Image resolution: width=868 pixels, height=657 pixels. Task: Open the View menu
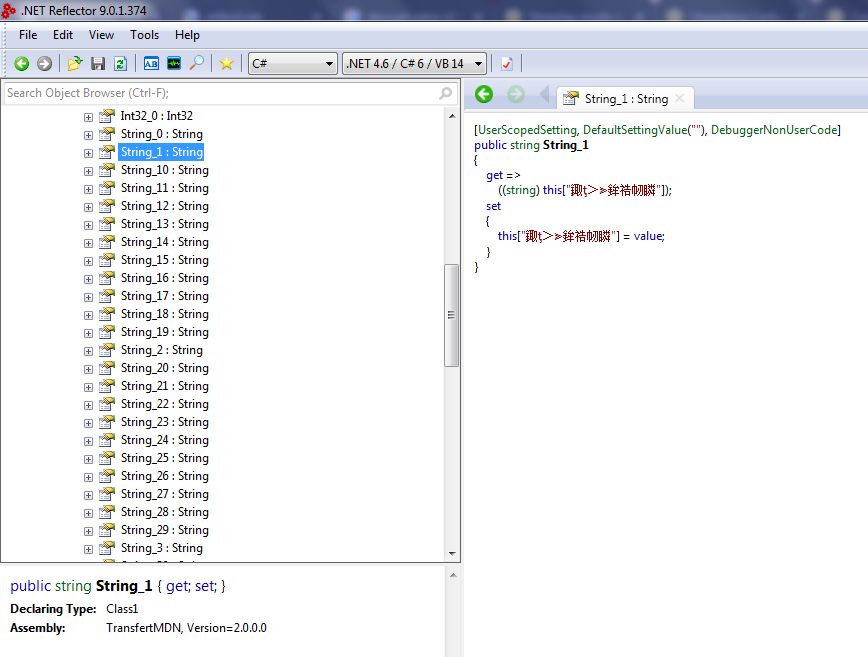[x=101, y=35]
